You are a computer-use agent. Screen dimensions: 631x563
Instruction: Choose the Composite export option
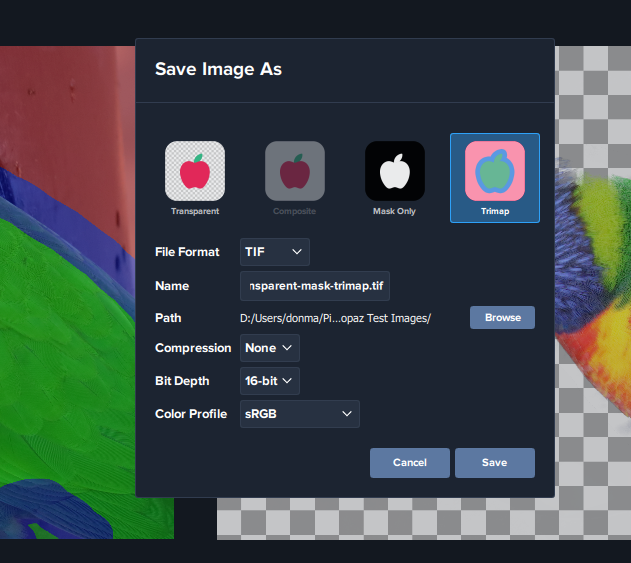click(295, 177)
